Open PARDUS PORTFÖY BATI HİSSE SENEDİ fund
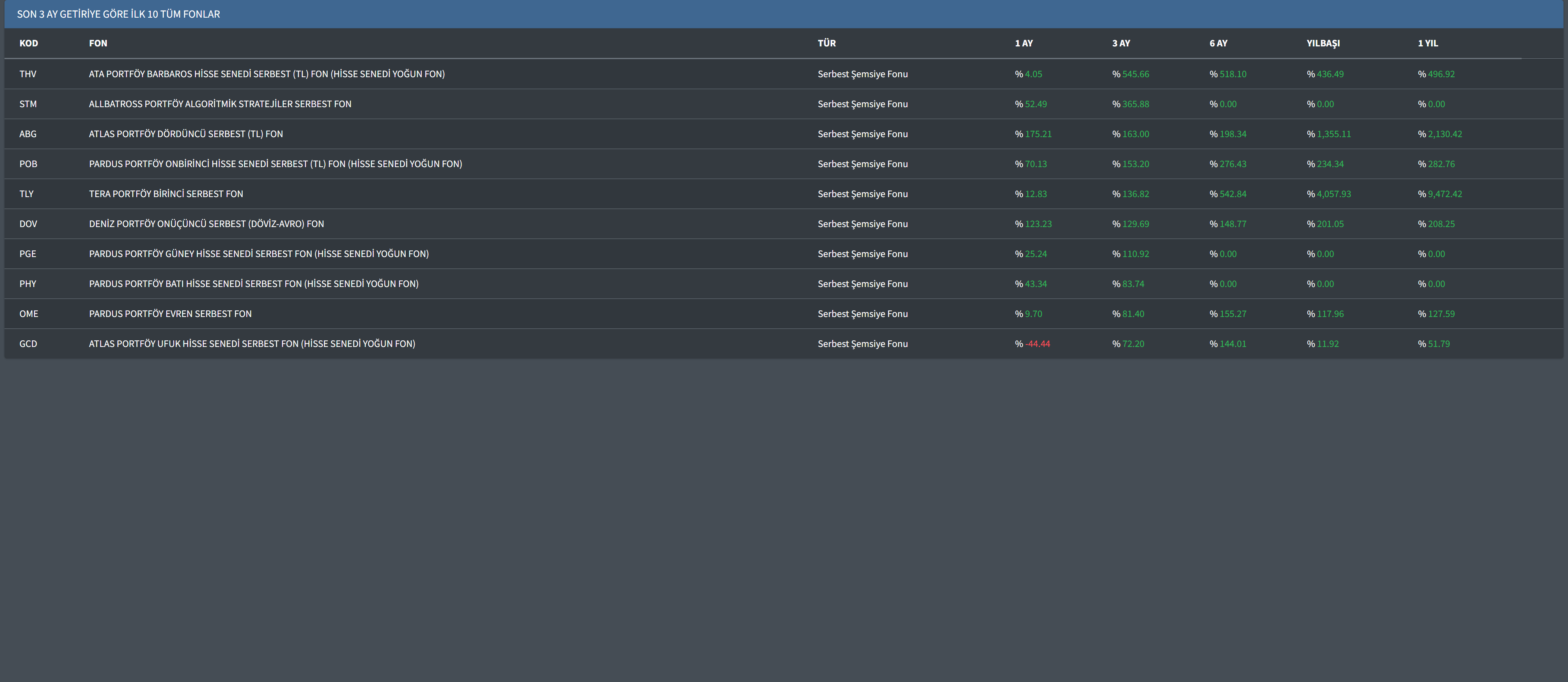 [253, 284]
